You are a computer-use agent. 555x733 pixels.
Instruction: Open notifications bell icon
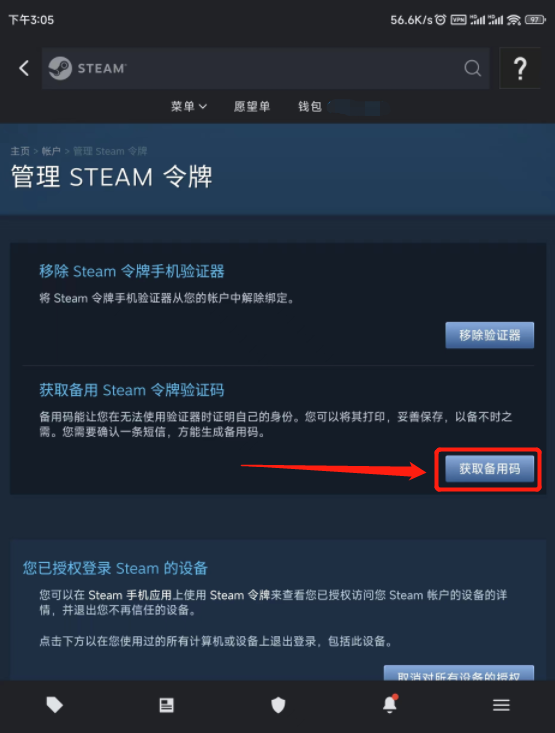click(390, 704)
